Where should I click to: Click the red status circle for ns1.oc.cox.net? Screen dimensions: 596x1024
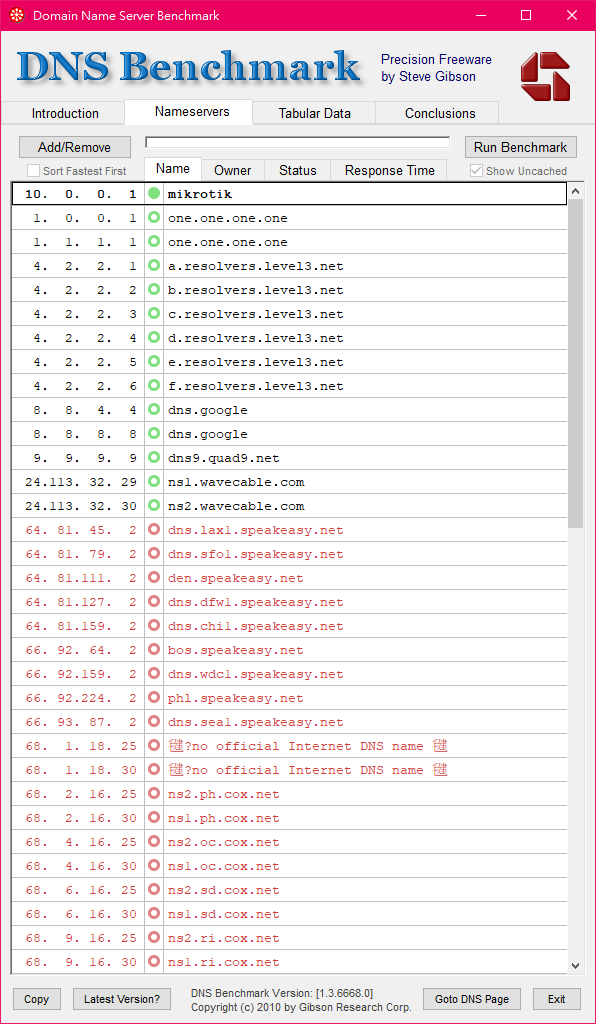coord(154,865)
